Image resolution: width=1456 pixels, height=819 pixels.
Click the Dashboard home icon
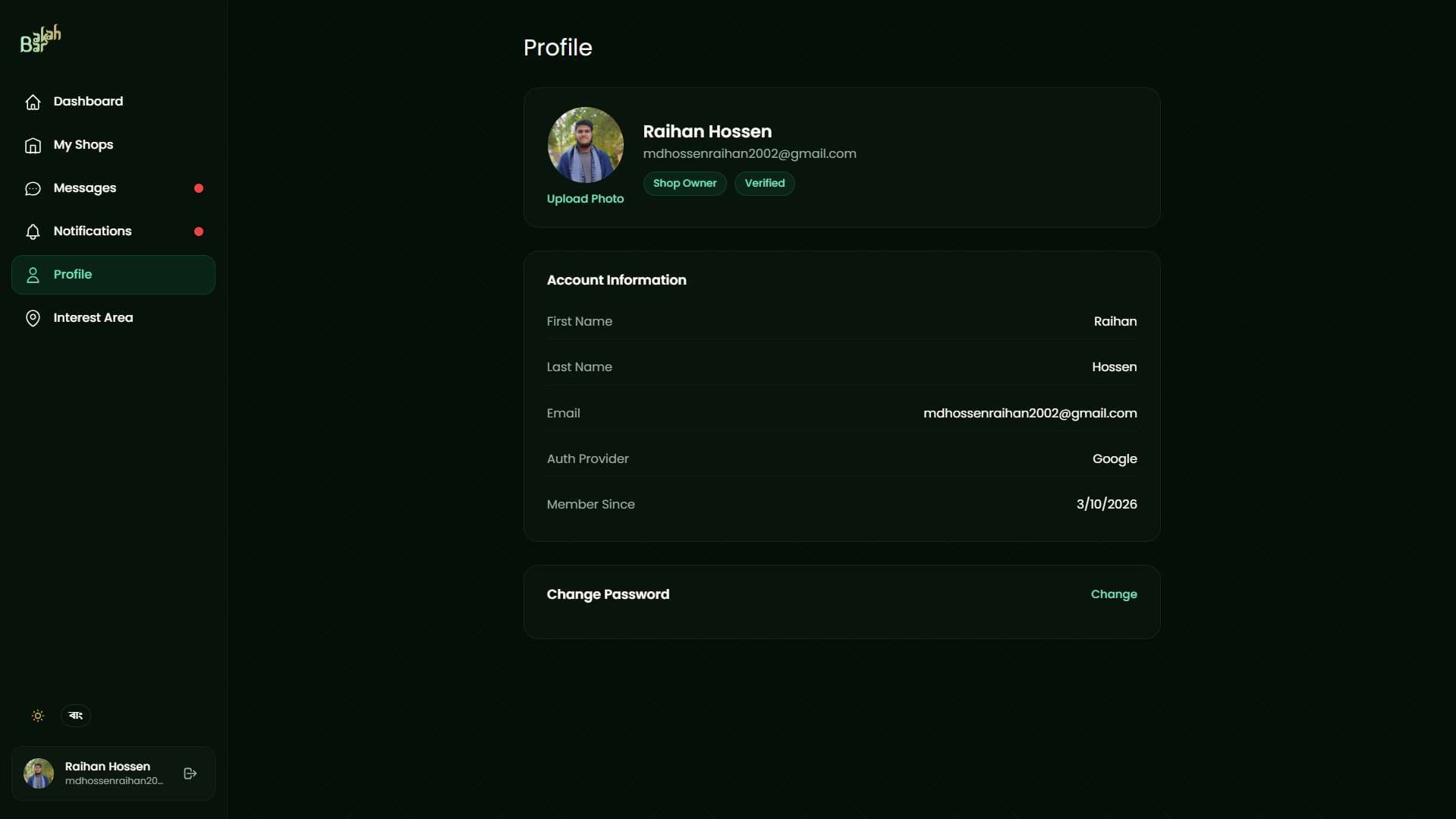[33, 102]
